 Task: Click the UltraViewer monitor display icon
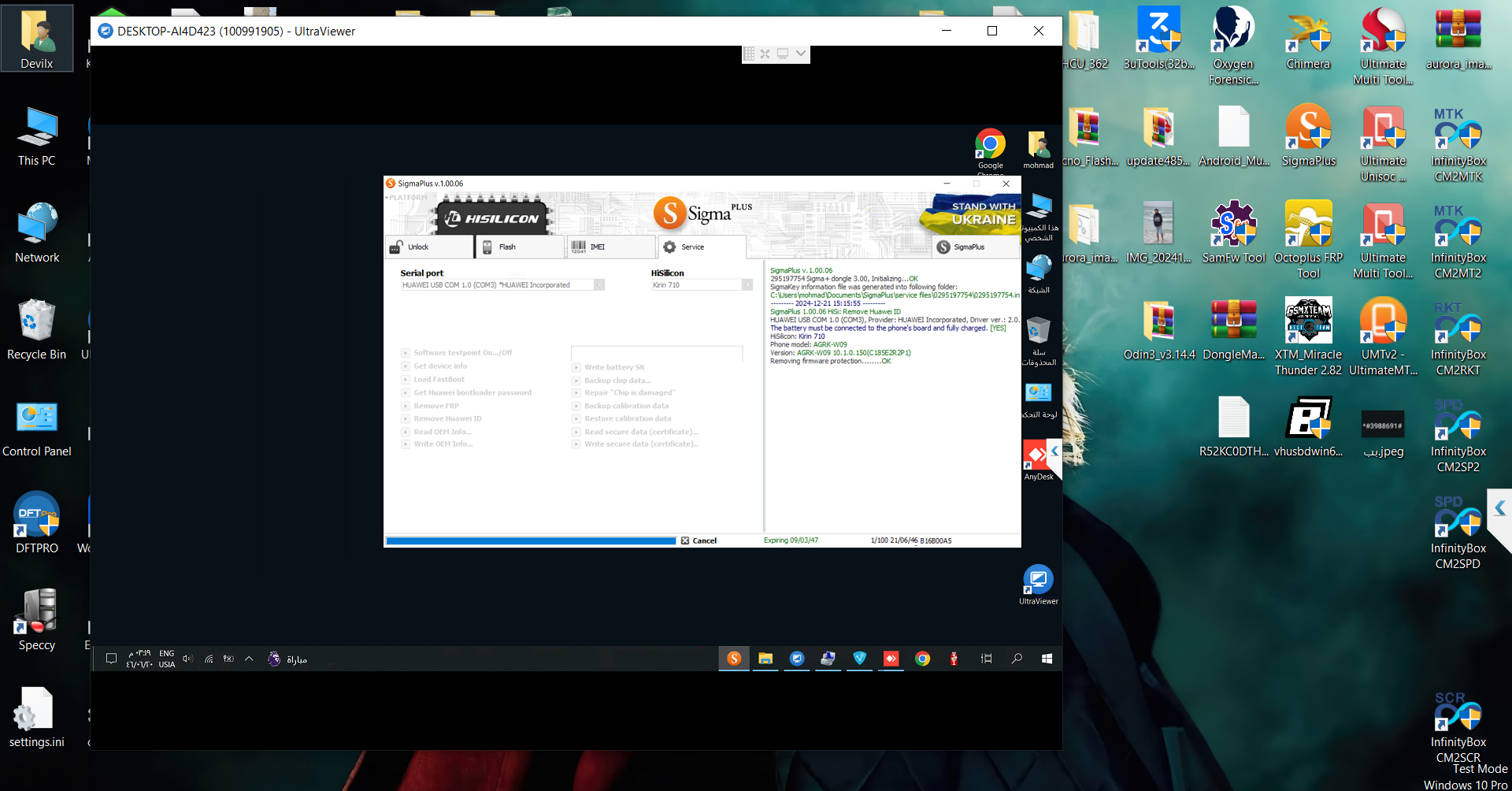(x=783, y=54)
